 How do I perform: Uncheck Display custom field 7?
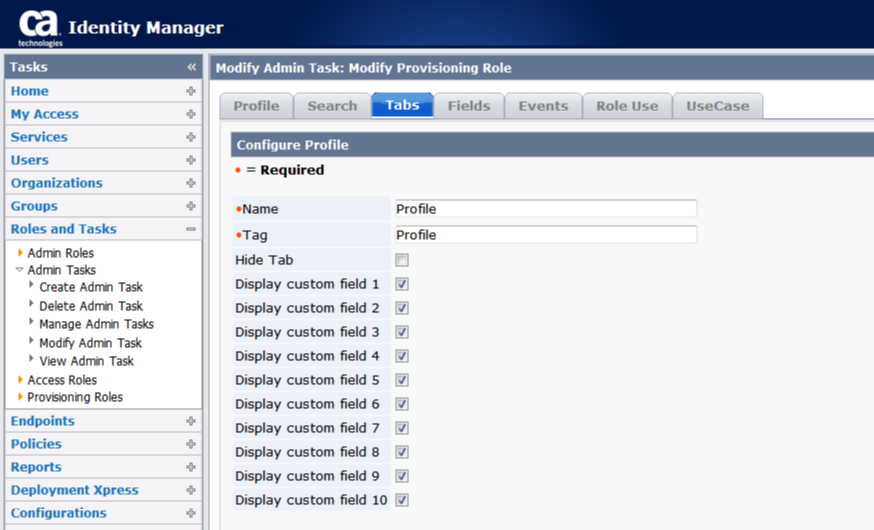click(402, 427)
